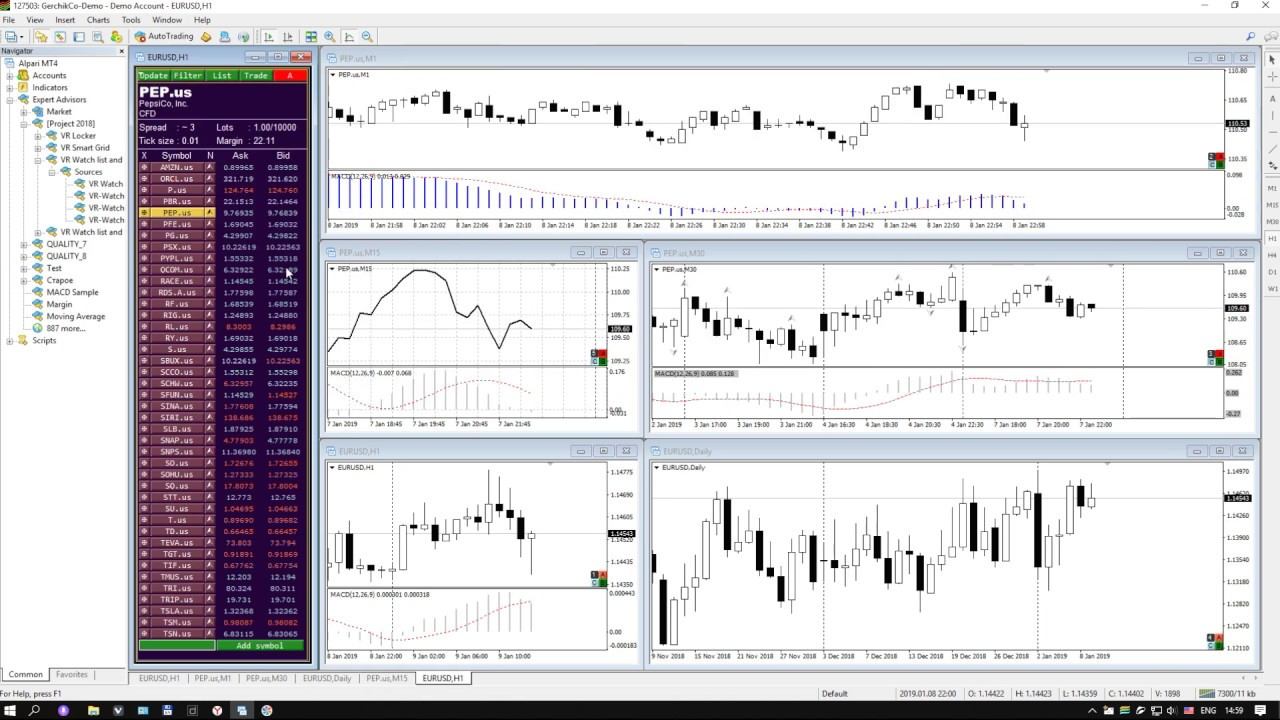Expand the Indicators tree node
This screenshot has height=720, width=1280.
point(10,88)
